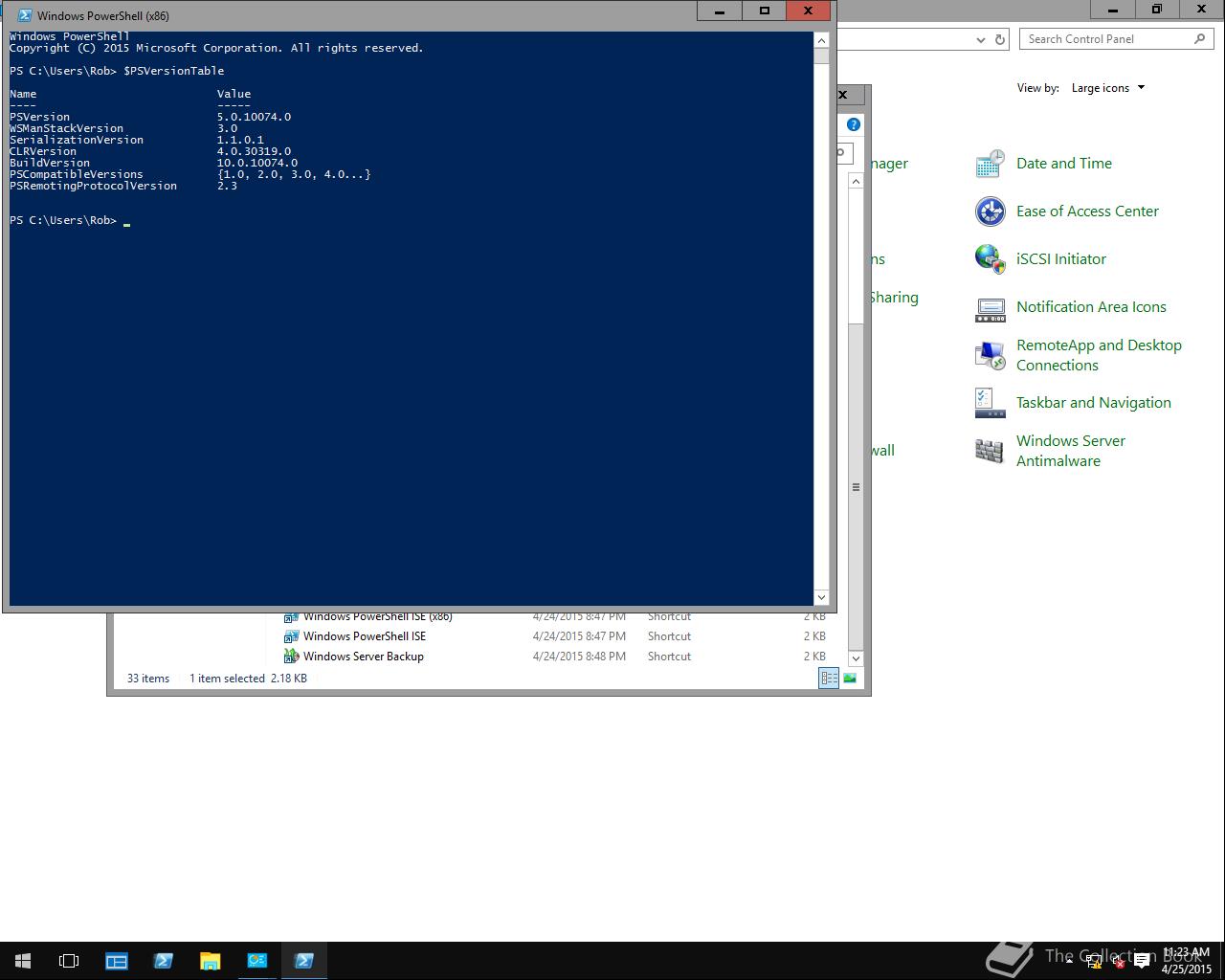This screenshot has height=980, width=1225.
Task: Click the Date and Time link
Action: pyautogui.click(x=1064, y=164)
